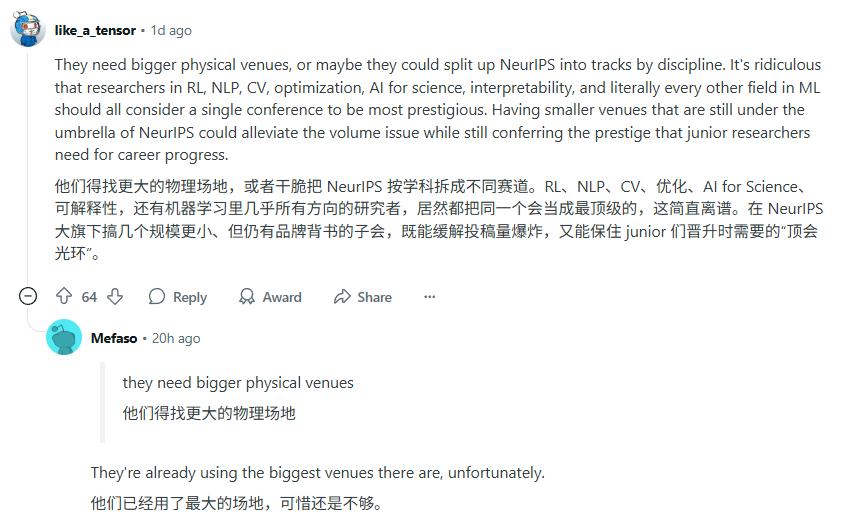Click the quoted 'they need bigger physical venues' text
The image size is (848, 525).
click(x=238, y=383)
